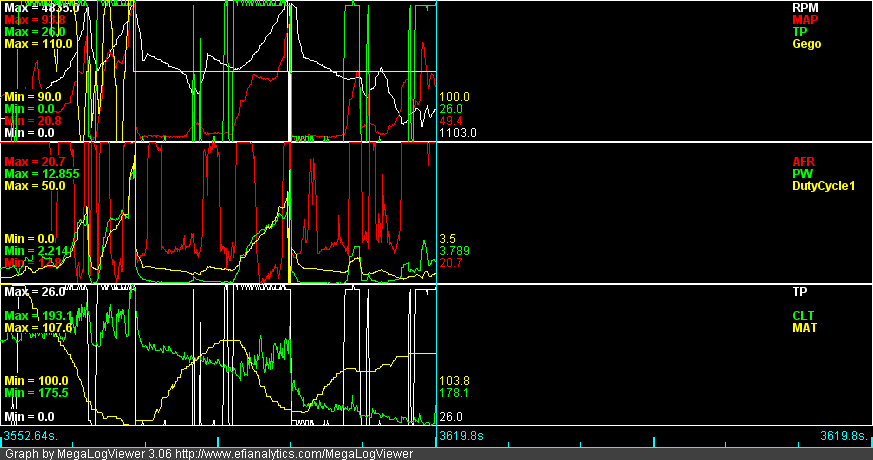Select the yellow MAT legend label
The image size is (873, 460).
pos(803,327)
